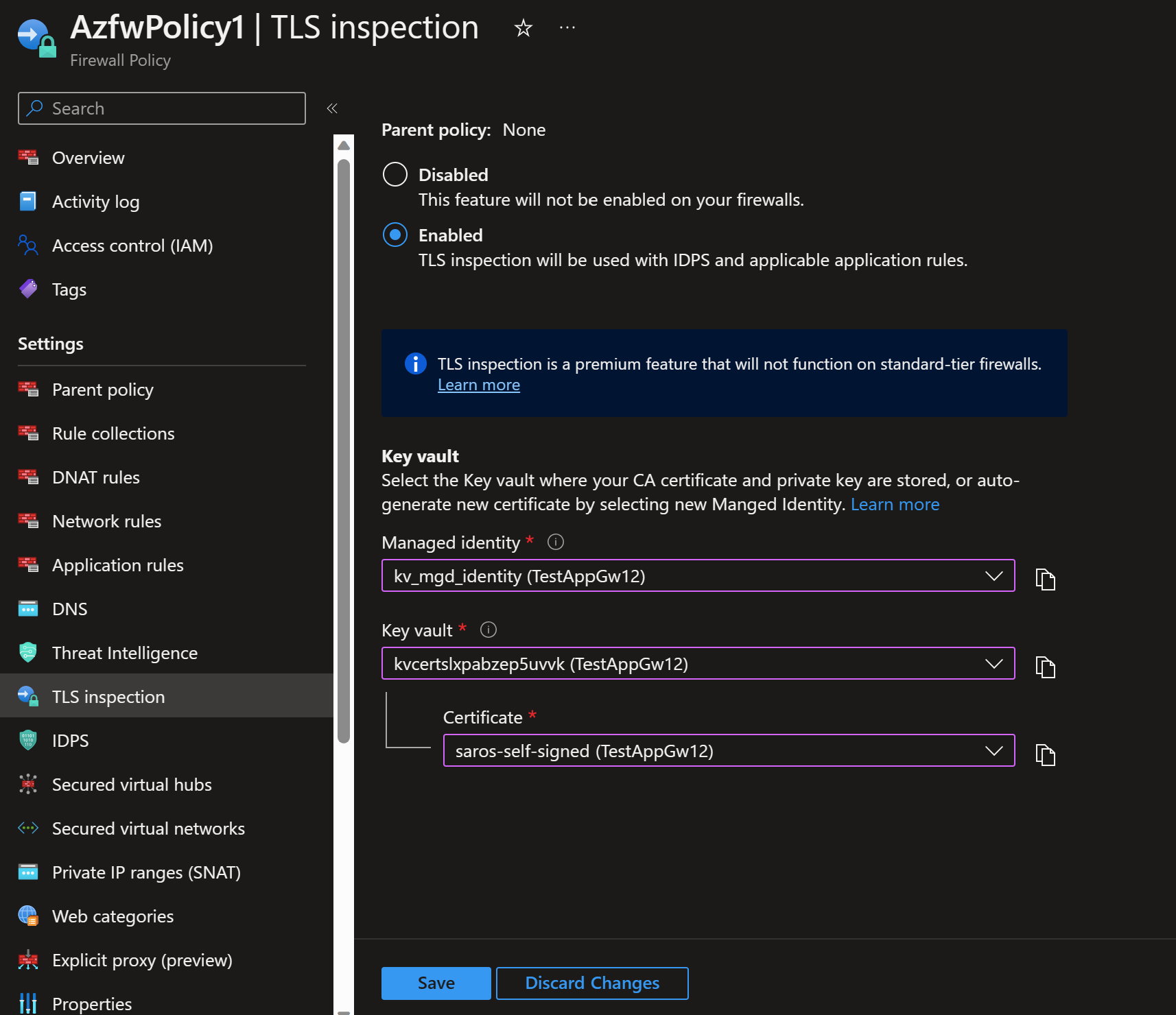This screenshot has width=1176, height=1015.
Task: Click the sidebar scrollbar thumb
Action: pos(344,451)
